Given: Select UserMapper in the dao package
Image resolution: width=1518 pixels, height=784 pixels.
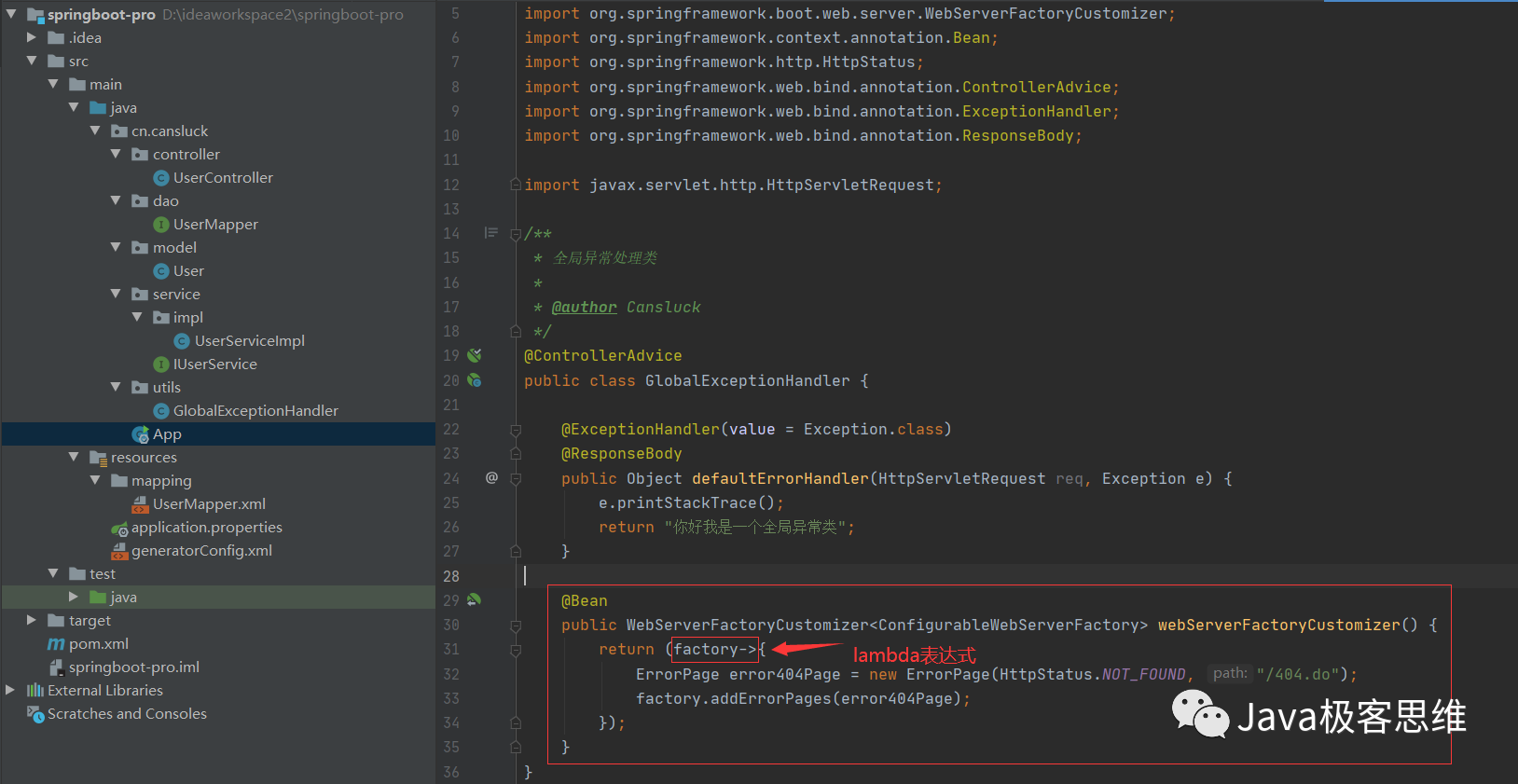Looking at the screenshot, I should [x=215, y=224].
